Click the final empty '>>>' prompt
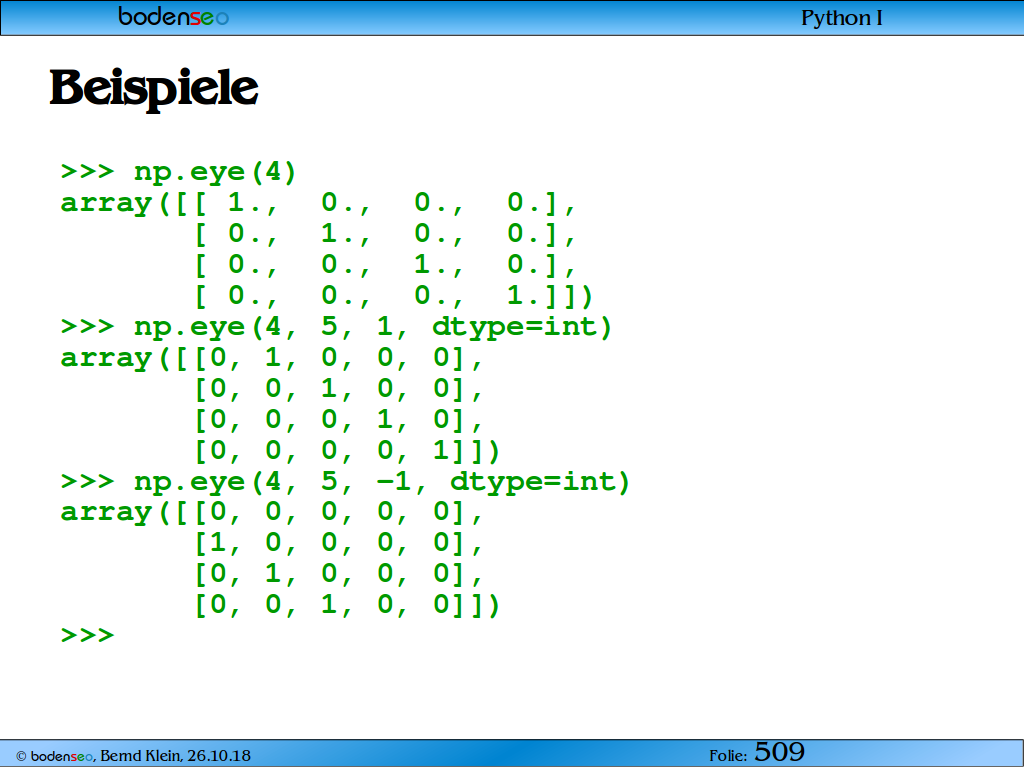1024x768 pixels. click(88, 635)
